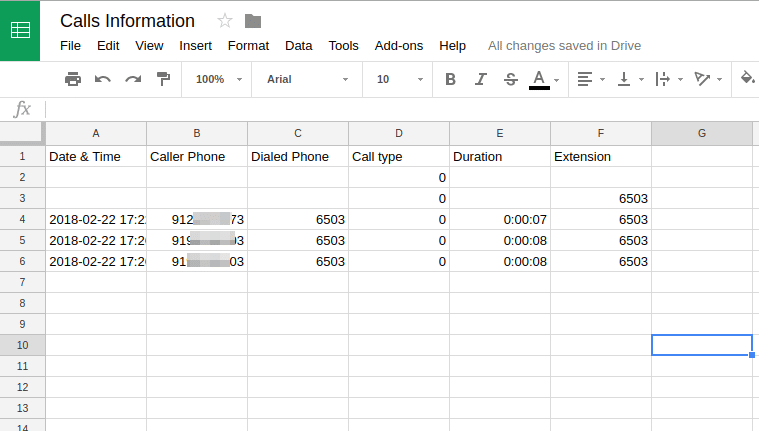The image size is (759, 431).
Task: Open the File menu
Action: pos(70,46)
